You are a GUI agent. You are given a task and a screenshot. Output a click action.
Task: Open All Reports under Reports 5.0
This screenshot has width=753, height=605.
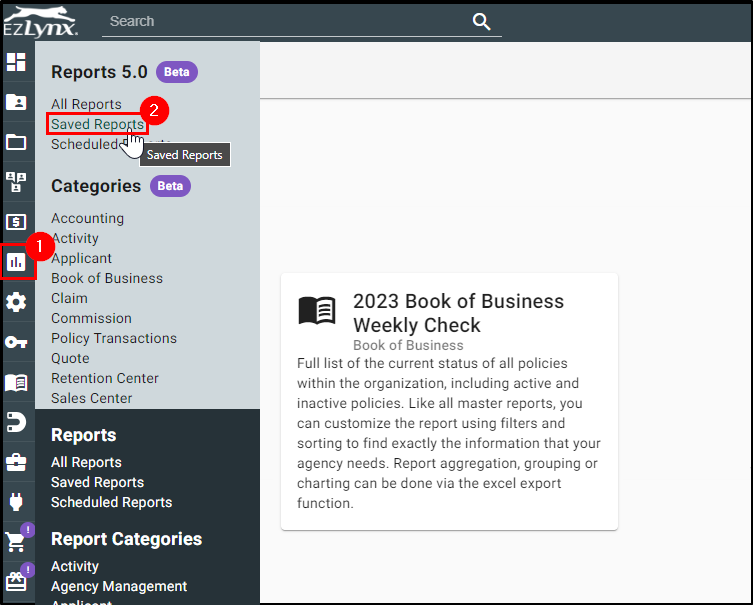[x=86, y=104]
